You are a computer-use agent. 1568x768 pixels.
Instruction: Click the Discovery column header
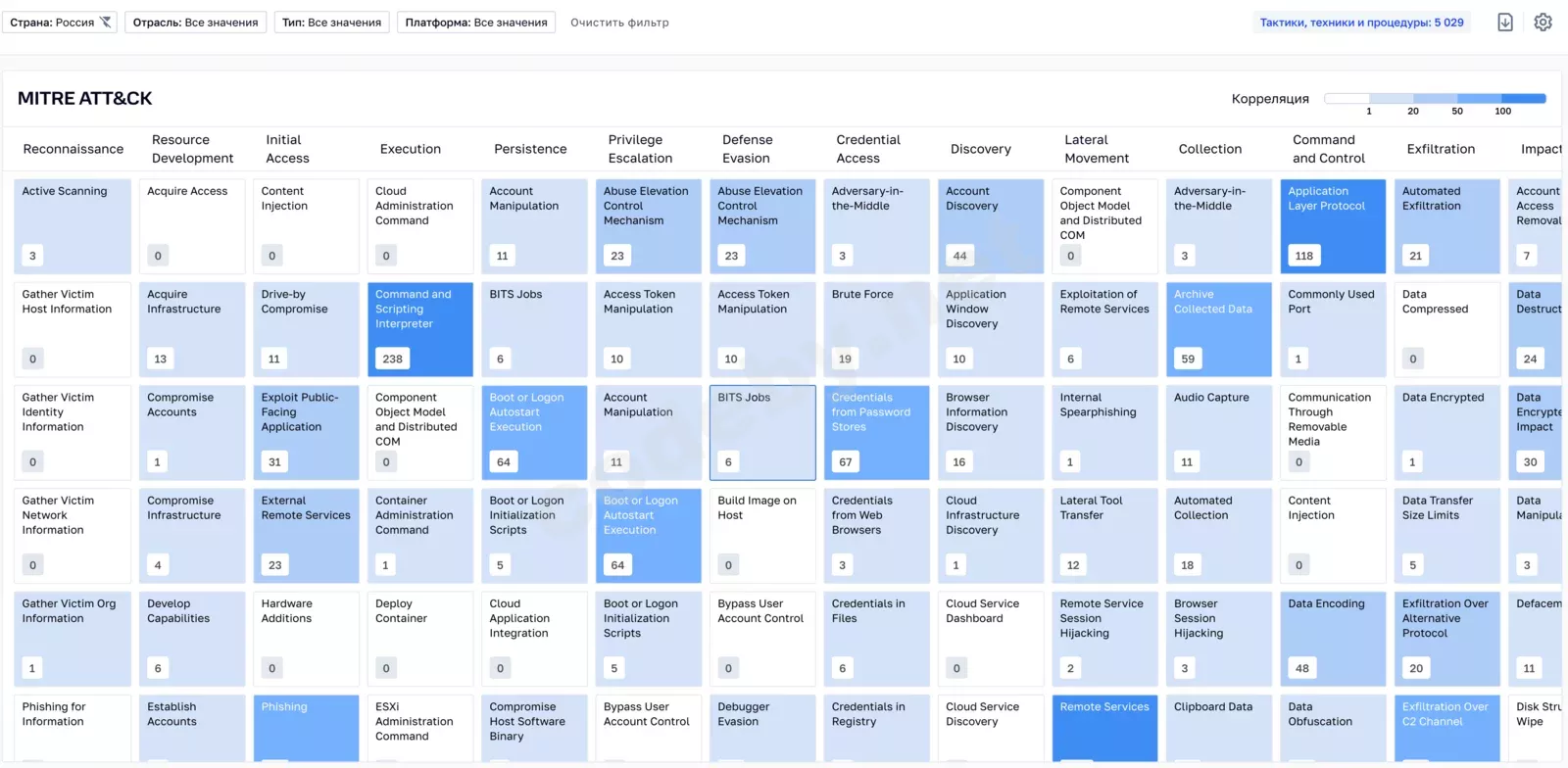[980, 149]
